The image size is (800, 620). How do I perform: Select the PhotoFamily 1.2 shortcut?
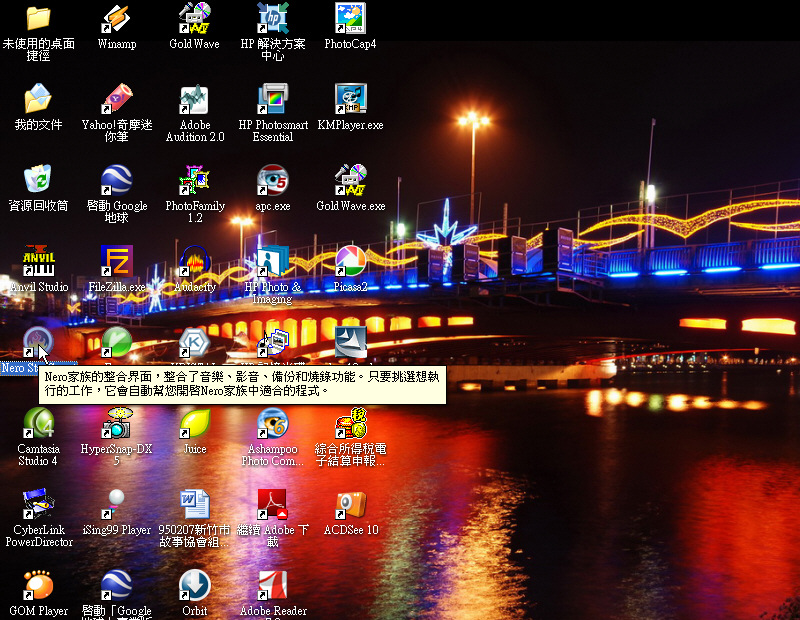(x=194, y=180)
